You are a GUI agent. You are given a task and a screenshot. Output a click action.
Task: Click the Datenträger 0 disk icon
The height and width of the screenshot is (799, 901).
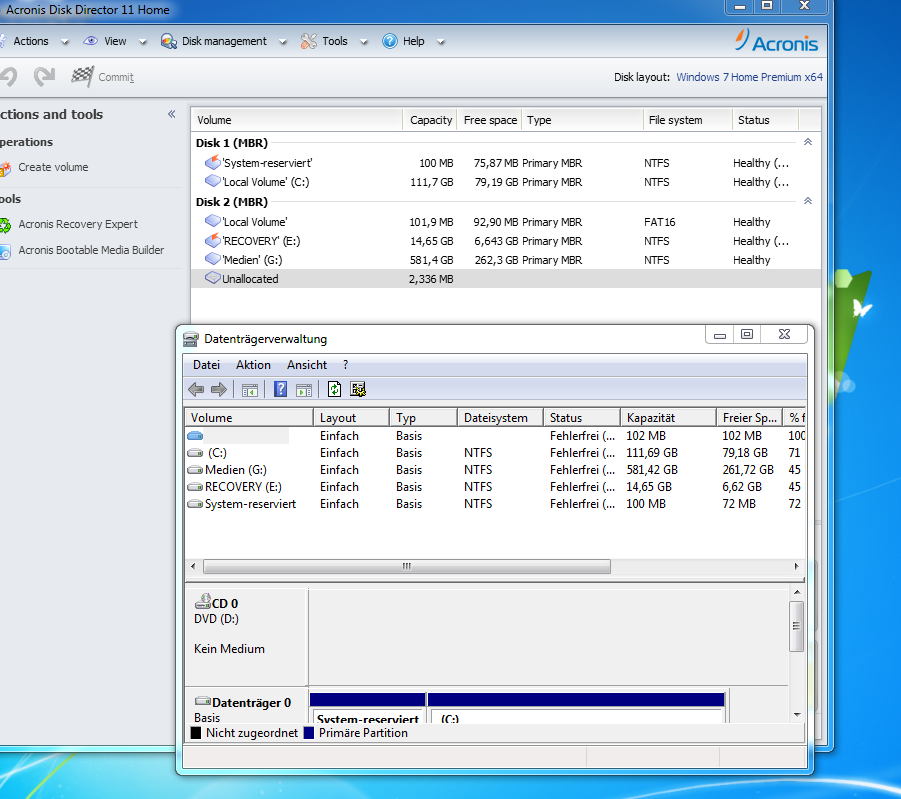coord(203,701)
